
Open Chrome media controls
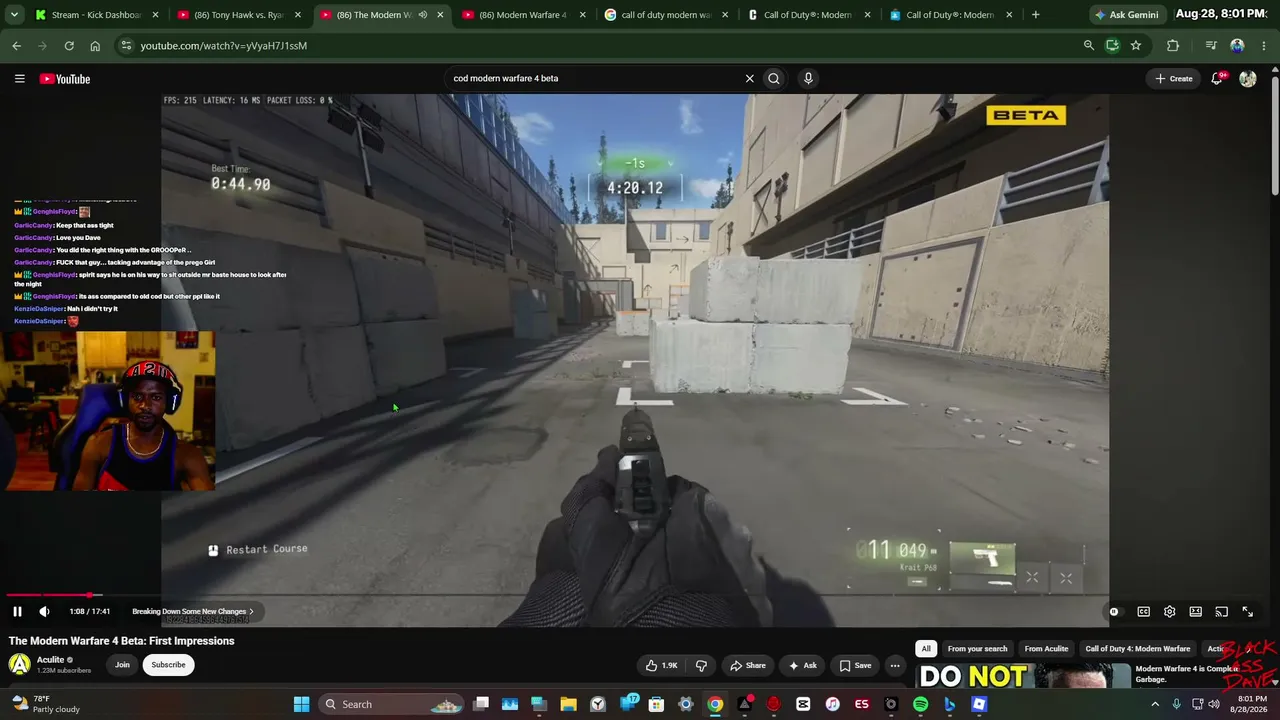[1211, 45]
